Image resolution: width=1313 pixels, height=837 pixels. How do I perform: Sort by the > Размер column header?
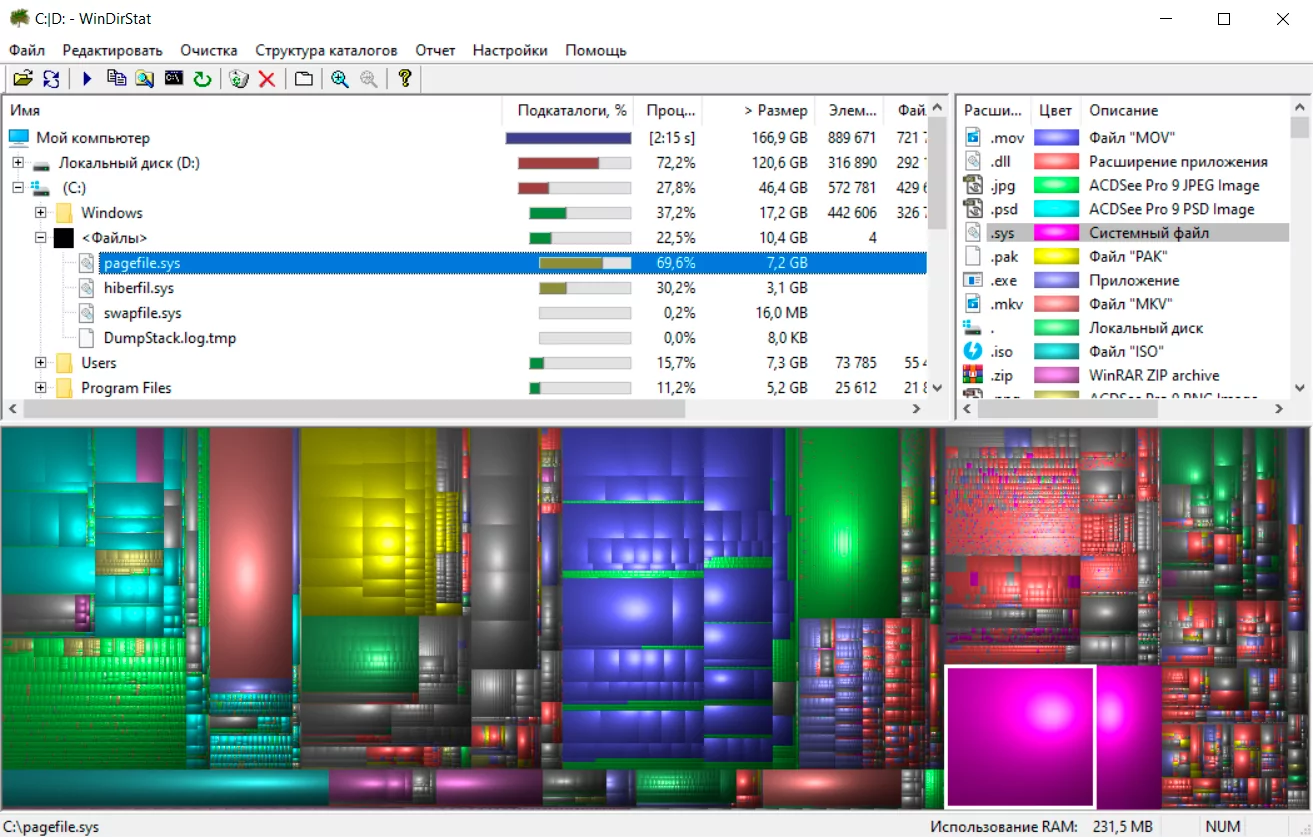759,110
